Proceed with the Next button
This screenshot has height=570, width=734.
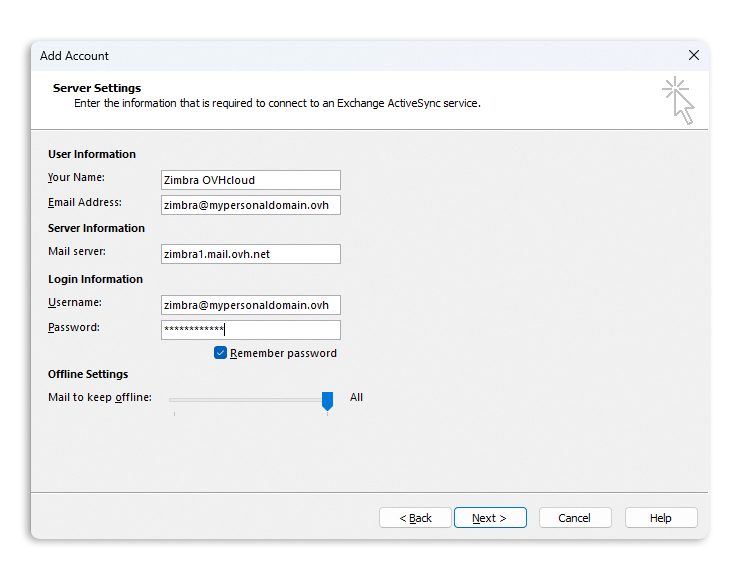[x=490, y=518]
